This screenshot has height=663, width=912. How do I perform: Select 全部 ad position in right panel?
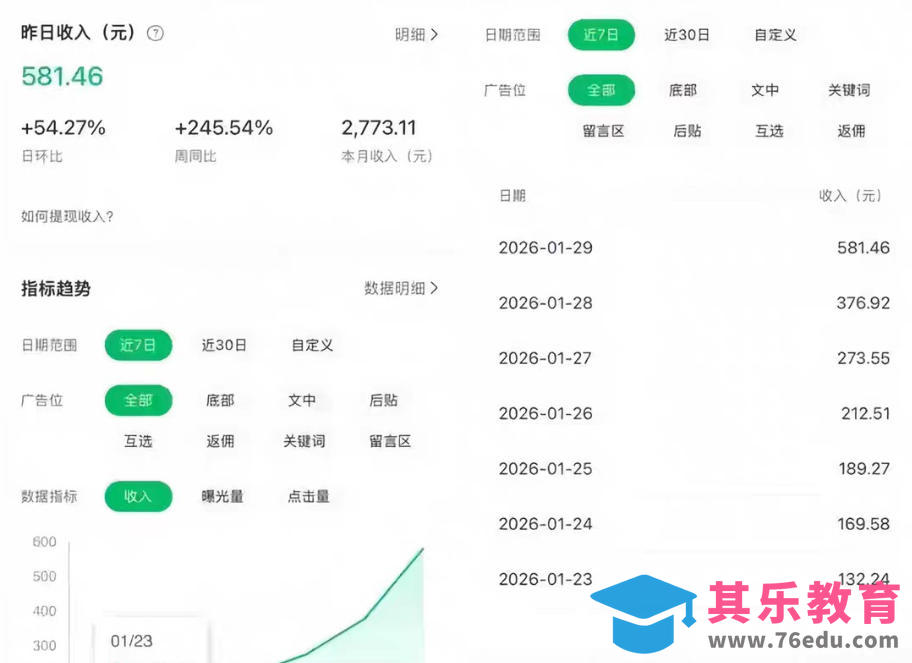pyautogui.click(x=600, y=90)
